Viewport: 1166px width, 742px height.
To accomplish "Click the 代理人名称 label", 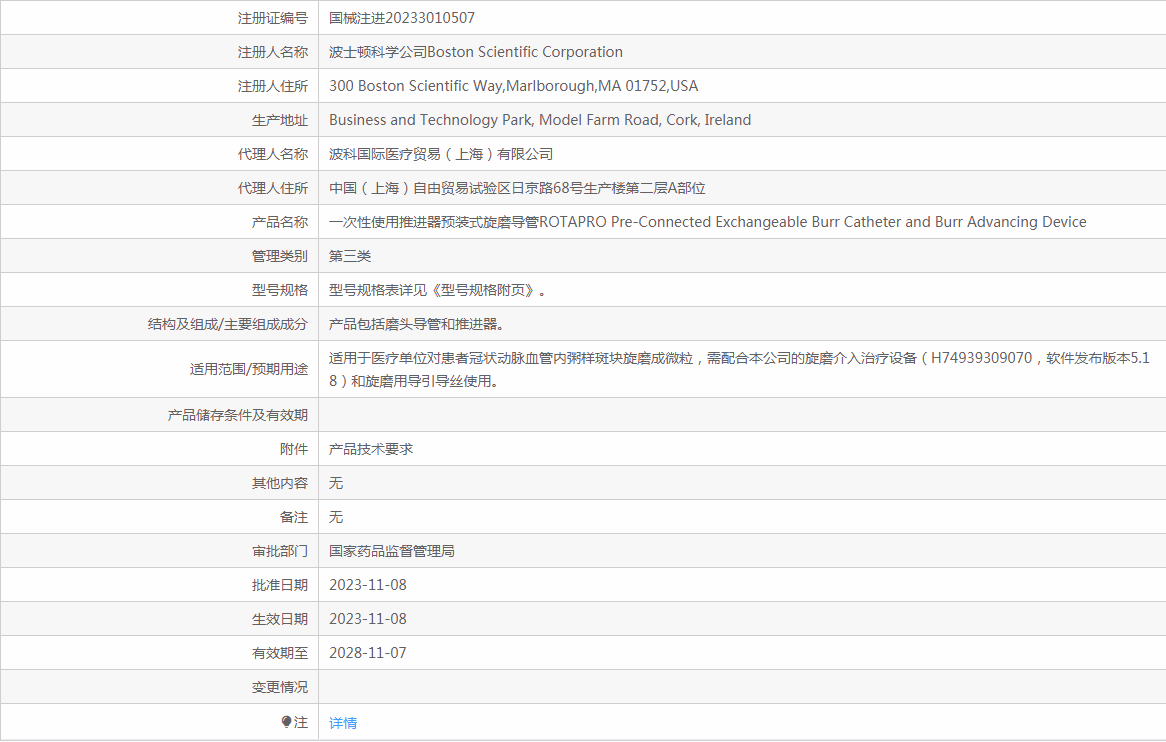I will (272, 155).
